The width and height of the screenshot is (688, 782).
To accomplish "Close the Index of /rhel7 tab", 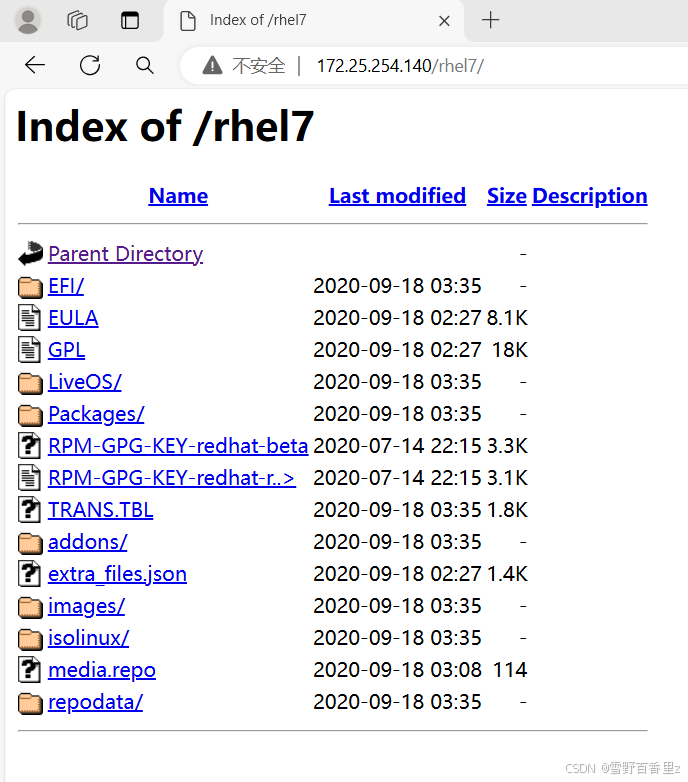I will click(444, 20).
